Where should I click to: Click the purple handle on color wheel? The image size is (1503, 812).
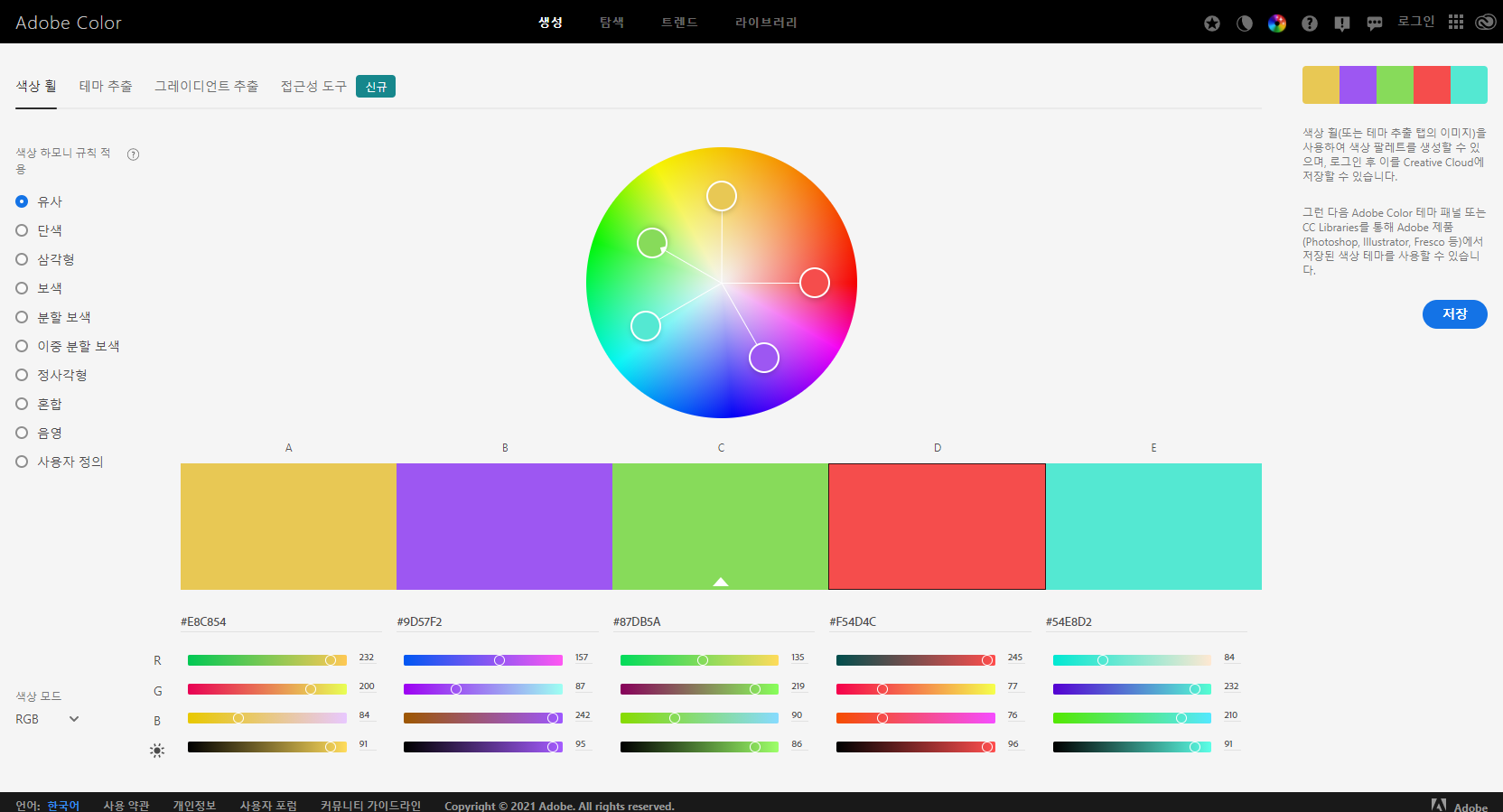[x=764, y=358]
